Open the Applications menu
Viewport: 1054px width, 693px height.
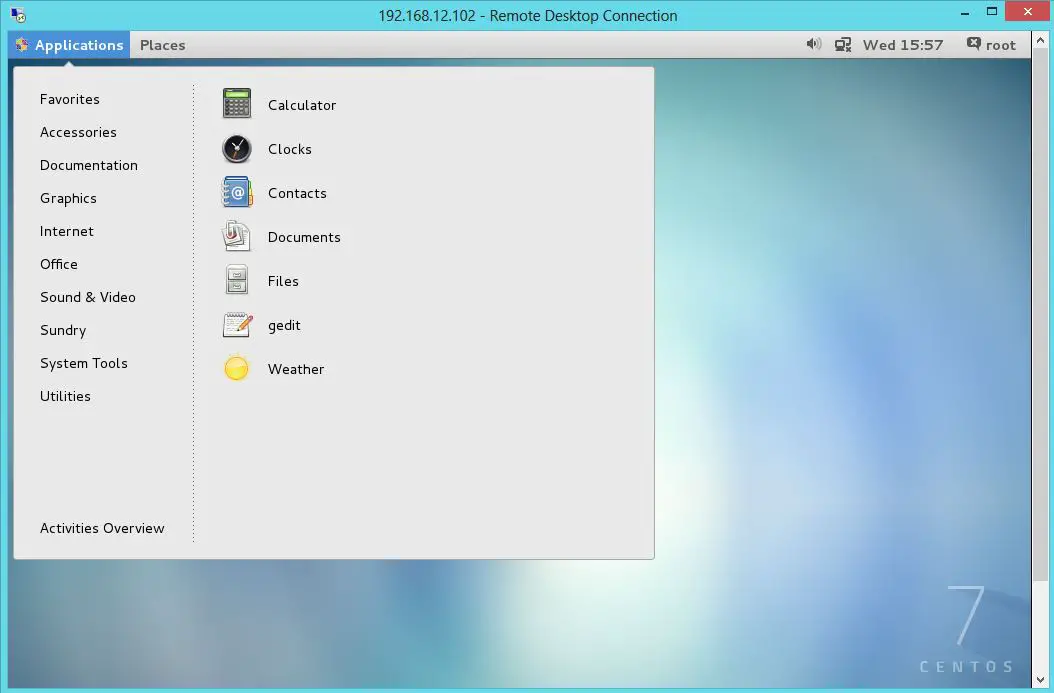[68, 45]
